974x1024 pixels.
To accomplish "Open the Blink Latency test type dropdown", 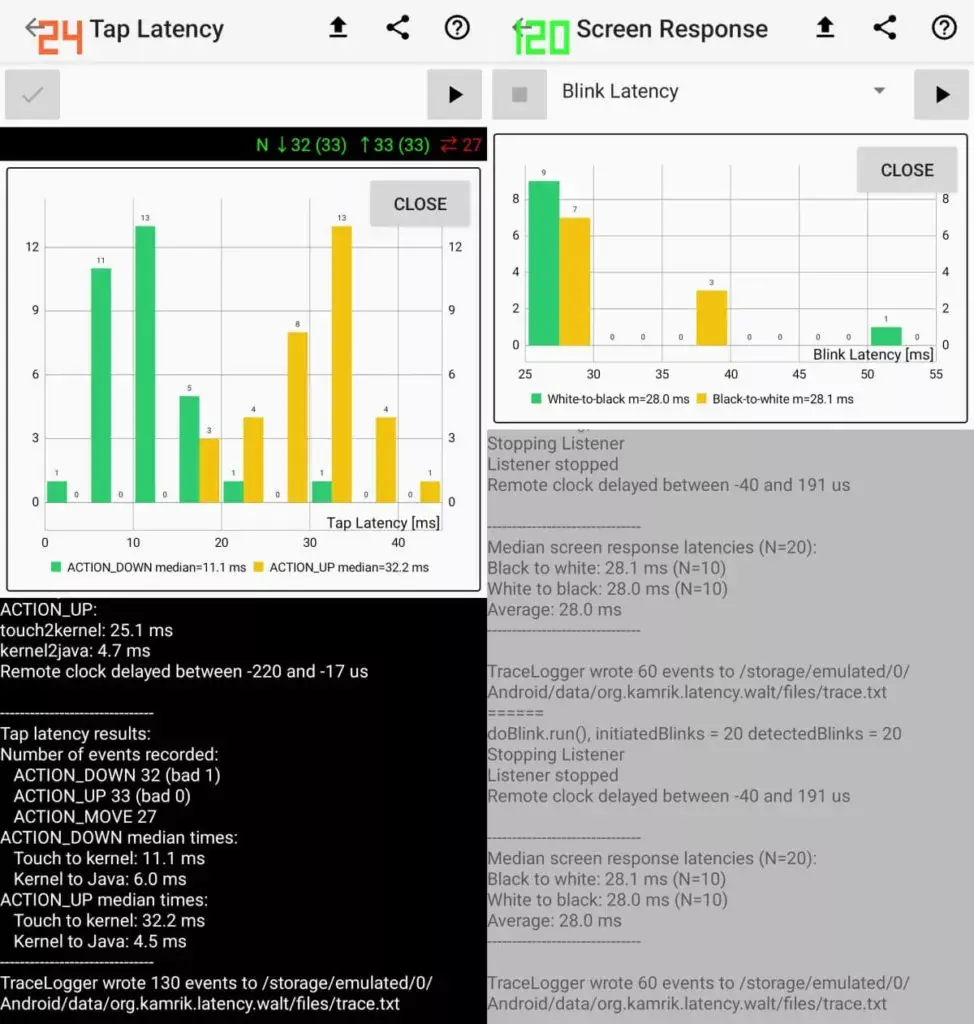I will coord(725,91).
